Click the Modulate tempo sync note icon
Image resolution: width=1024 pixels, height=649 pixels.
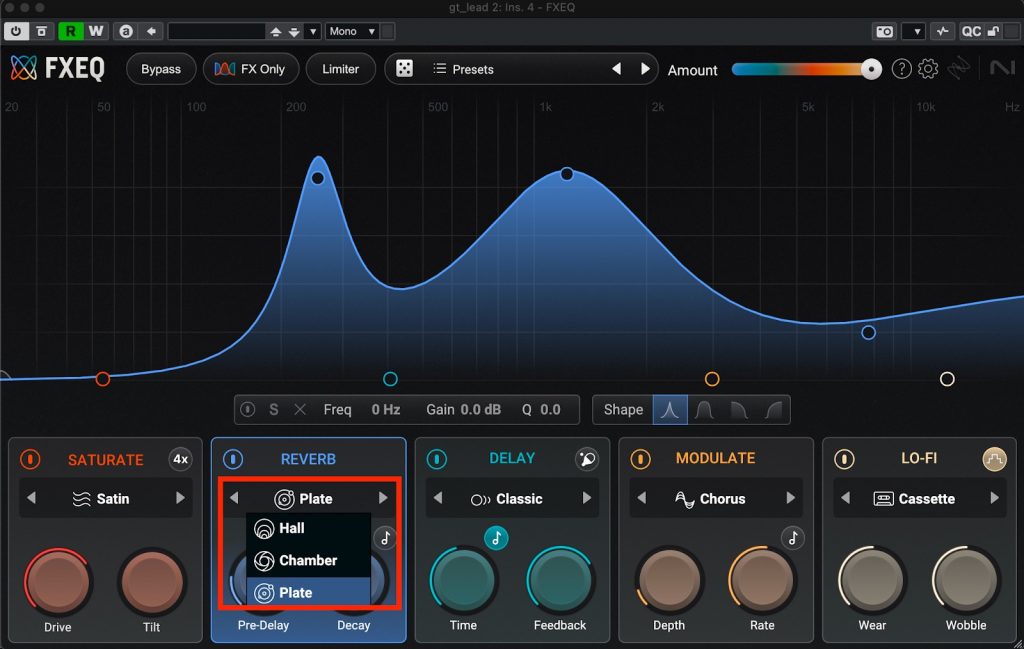793,538
